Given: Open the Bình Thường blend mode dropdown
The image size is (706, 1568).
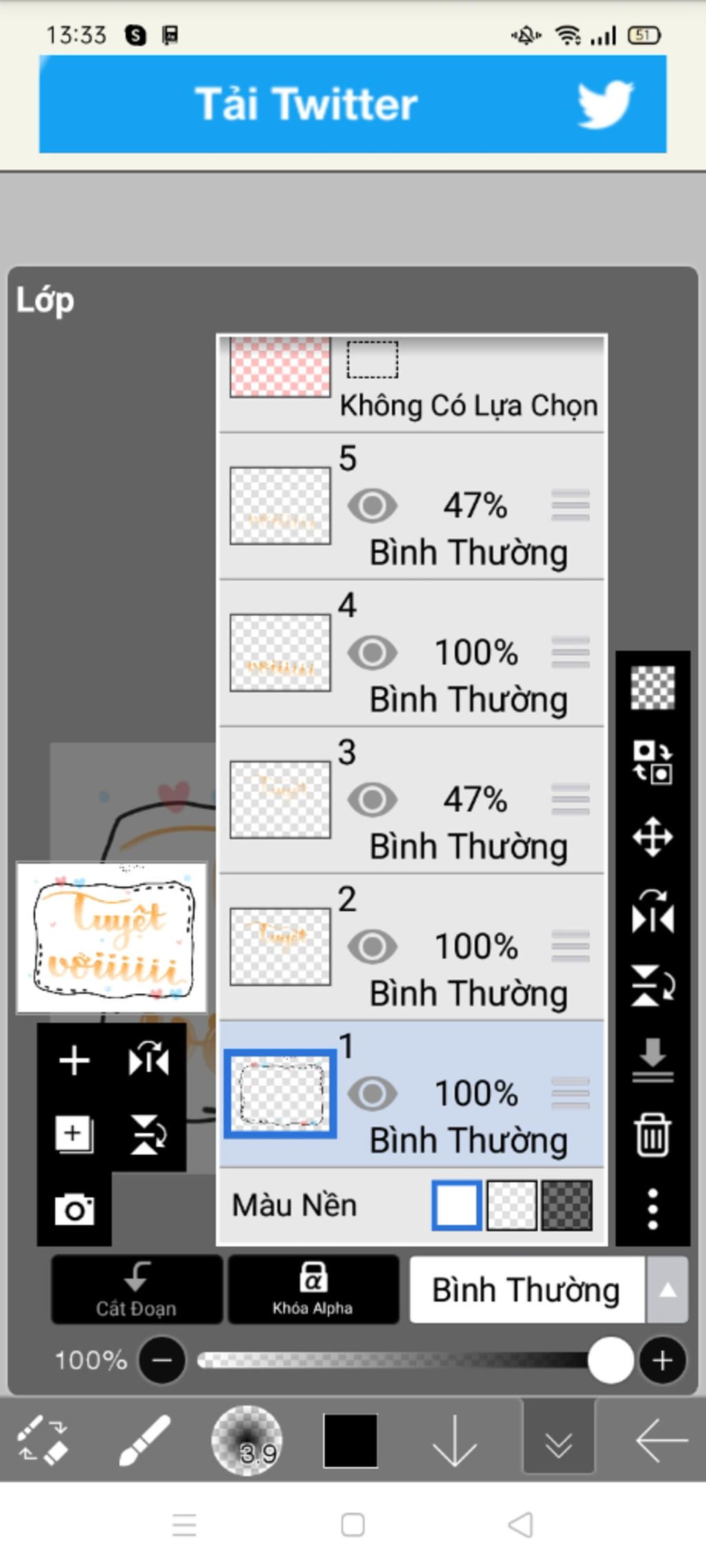Looking at the screenshot, I should (x=527, y=1290).
